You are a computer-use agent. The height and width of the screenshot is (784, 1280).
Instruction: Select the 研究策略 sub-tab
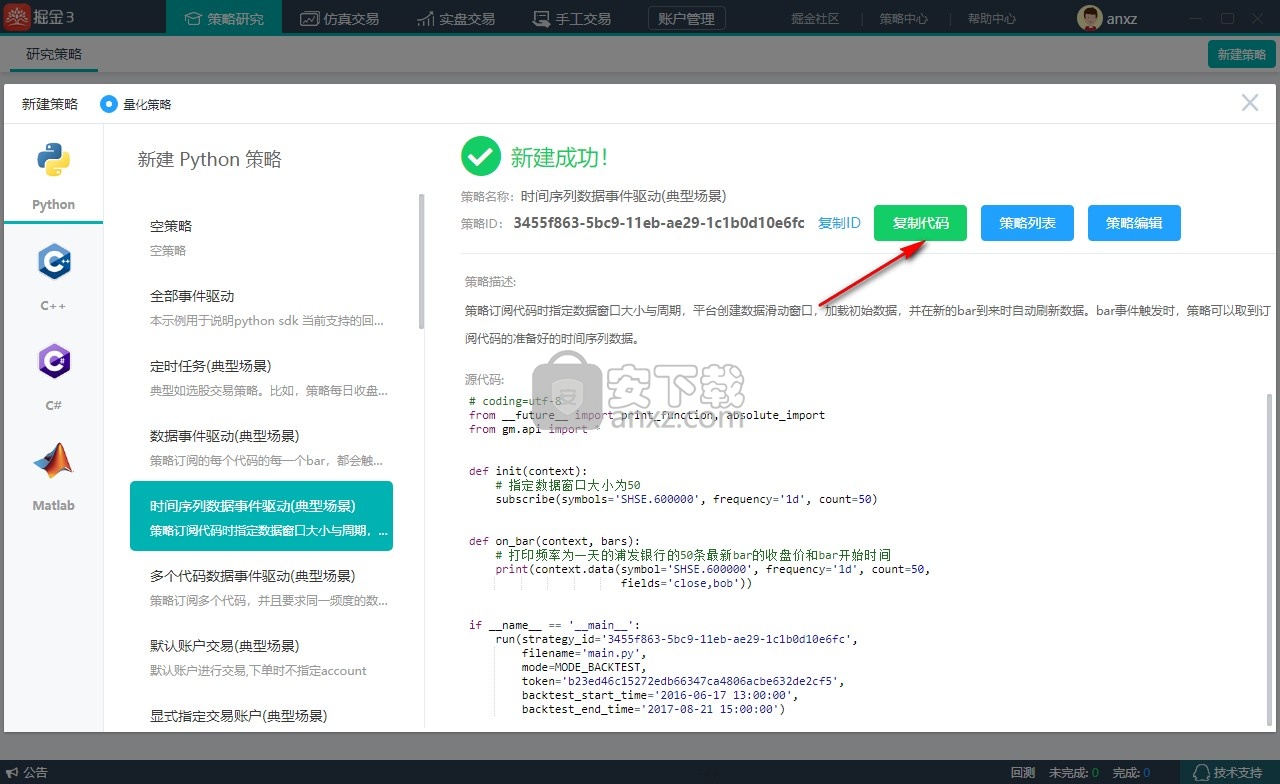[x=54, y=54]
